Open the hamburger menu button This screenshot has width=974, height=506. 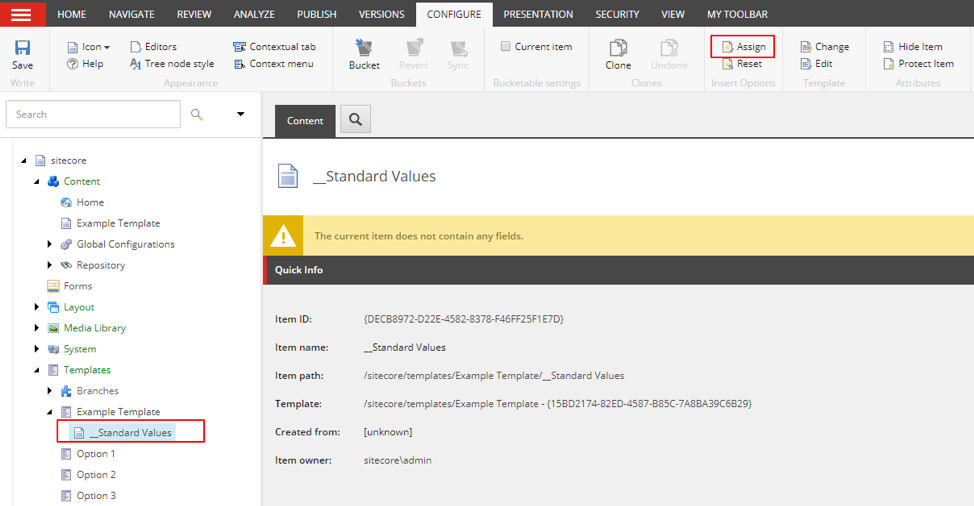pyautogui.click(x=21, y=14)
